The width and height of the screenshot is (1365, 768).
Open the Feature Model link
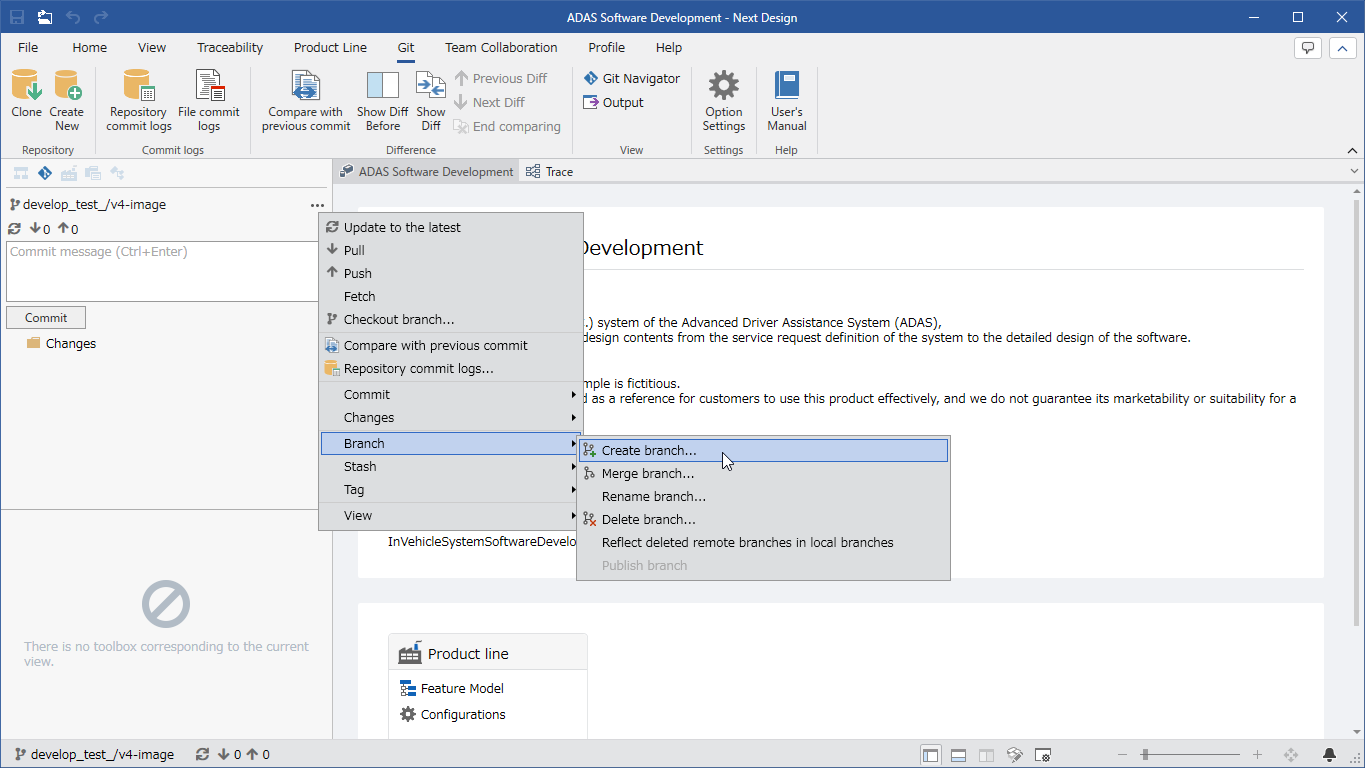(451, 688)
